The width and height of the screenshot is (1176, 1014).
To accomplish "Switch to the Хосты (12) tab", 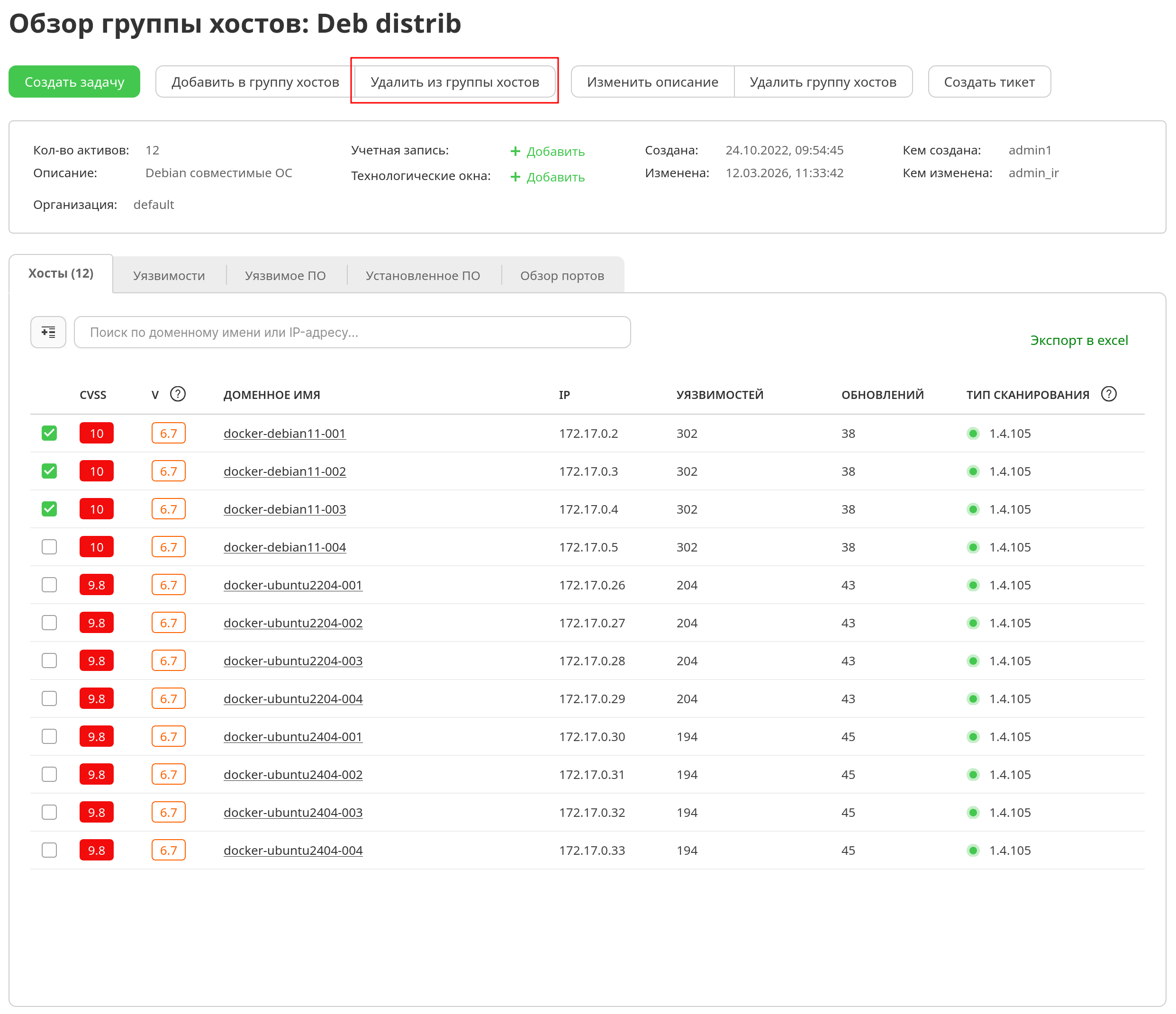I will coord(61,274).
